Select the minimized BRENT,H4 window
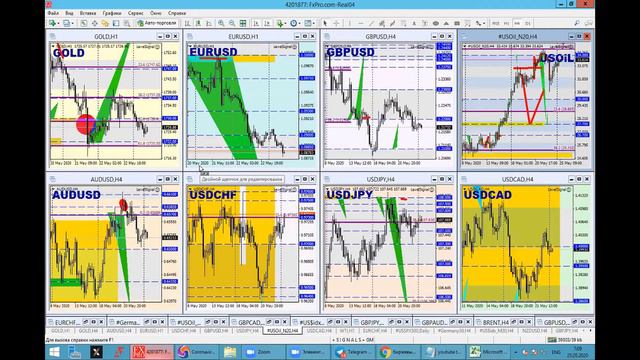The width and height of the screenshot is (640, 360). [495, 322]
